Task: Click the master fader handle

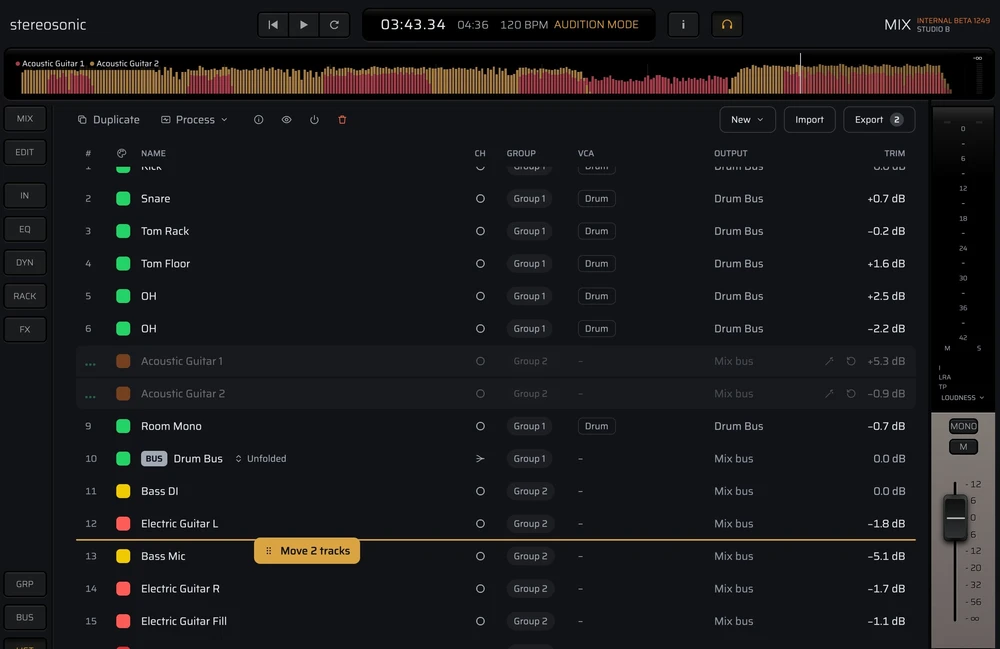Action: pyautogui.click(x=955, y=518)
